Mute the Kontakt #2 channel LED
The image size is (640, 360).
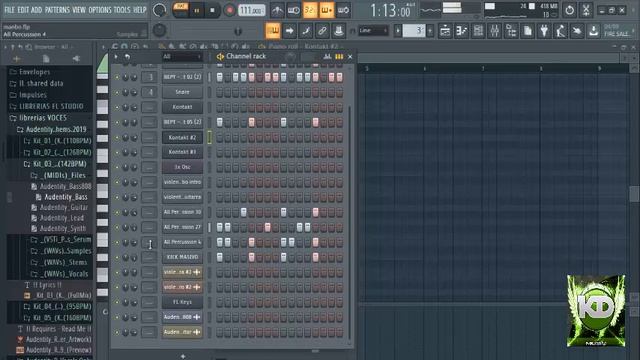117,138
